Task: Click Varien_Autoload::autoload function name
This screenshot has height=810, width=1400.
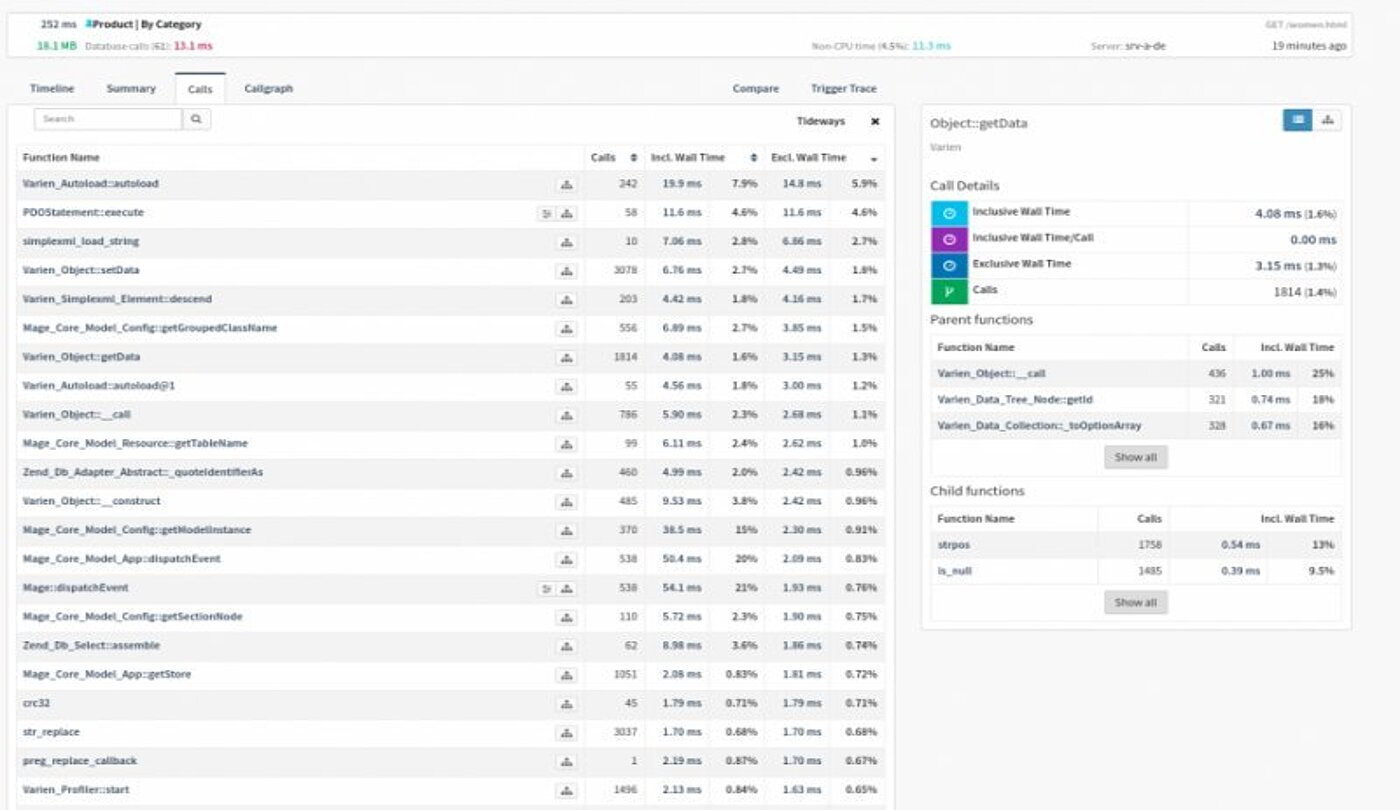Action: (90, 184)
